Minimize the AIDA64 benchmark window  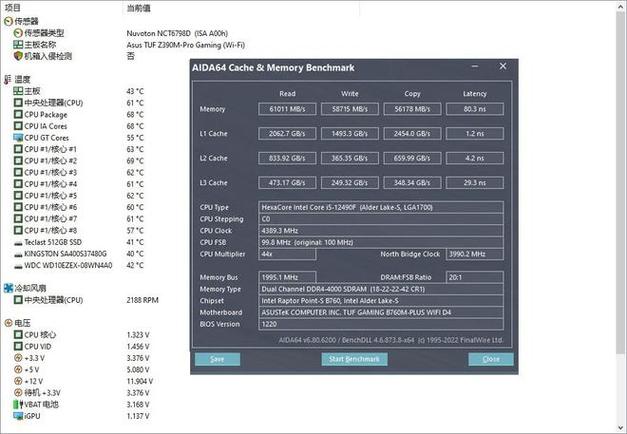[x=475, y=66]
